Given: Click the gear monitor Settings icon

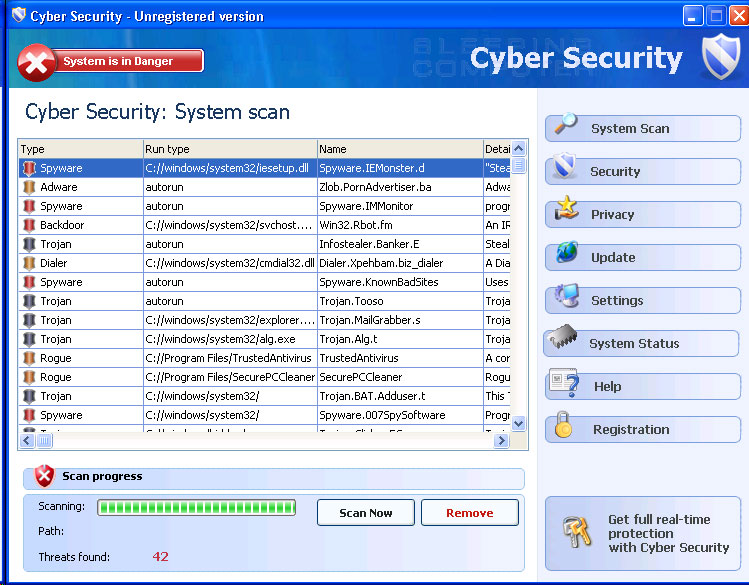Looking at the screenshot, I should (x=567, y=295).
